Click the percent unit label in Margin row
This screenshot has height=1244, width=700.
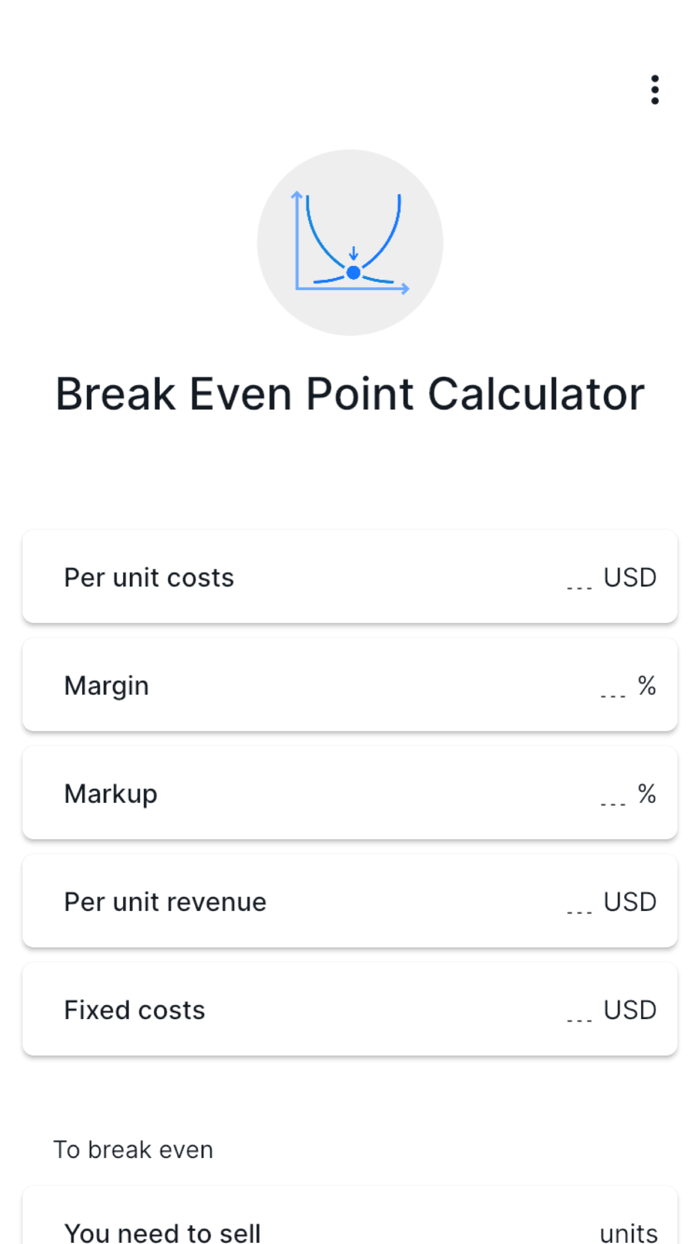point(646,685)
